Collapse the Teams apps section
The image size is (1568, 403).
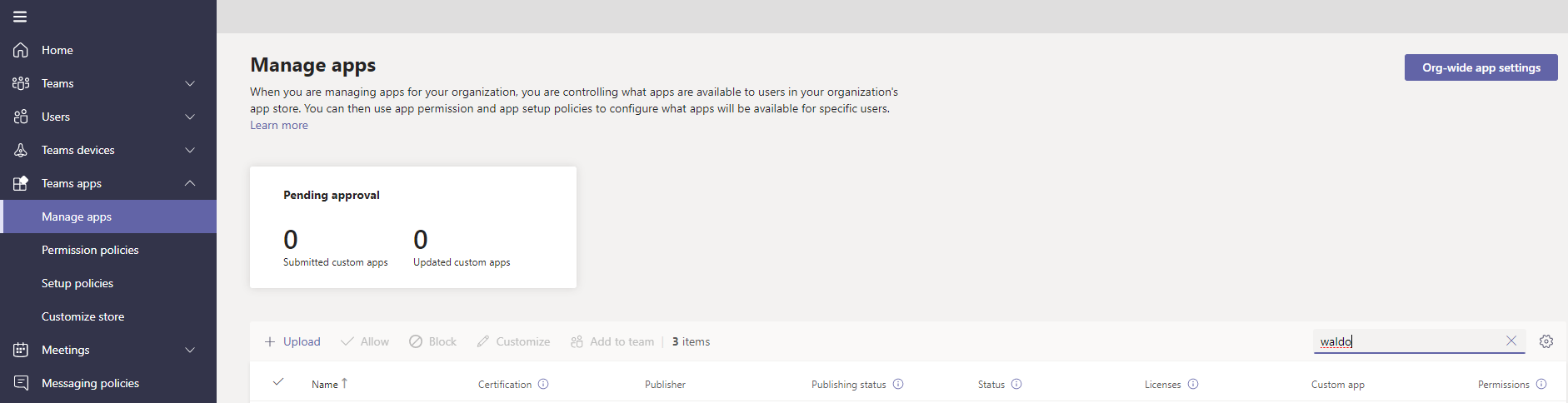tap(190, 183)
